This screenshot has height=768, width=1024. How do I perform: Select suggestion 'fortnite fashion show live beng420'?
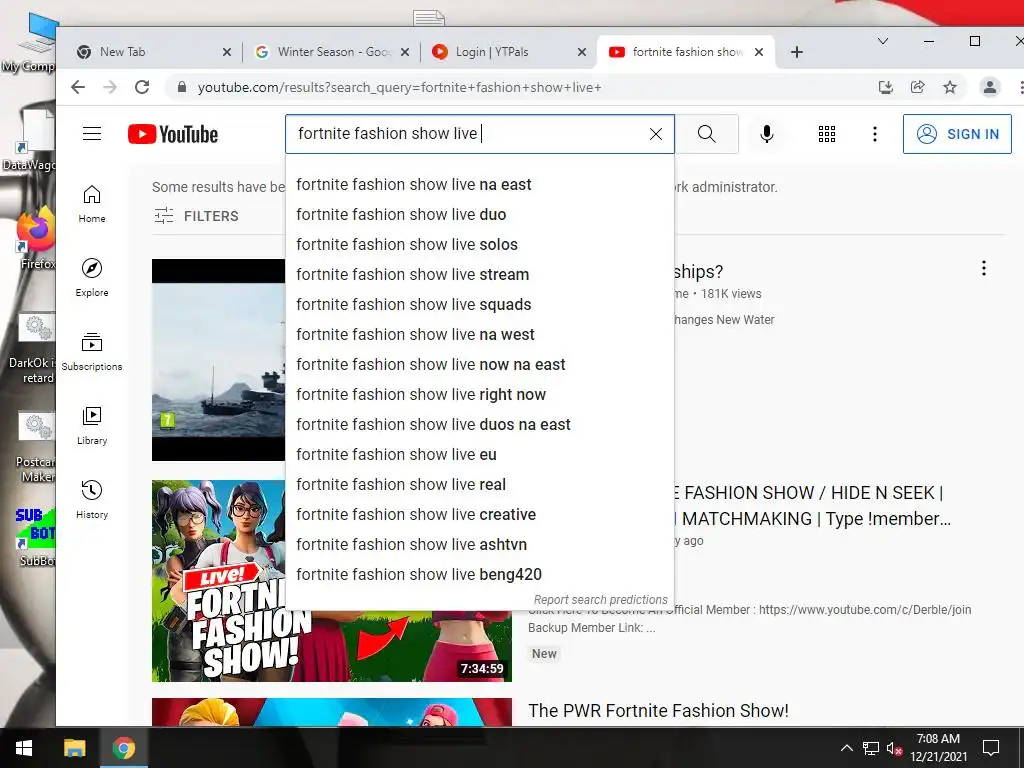click(x=480, y=575)
